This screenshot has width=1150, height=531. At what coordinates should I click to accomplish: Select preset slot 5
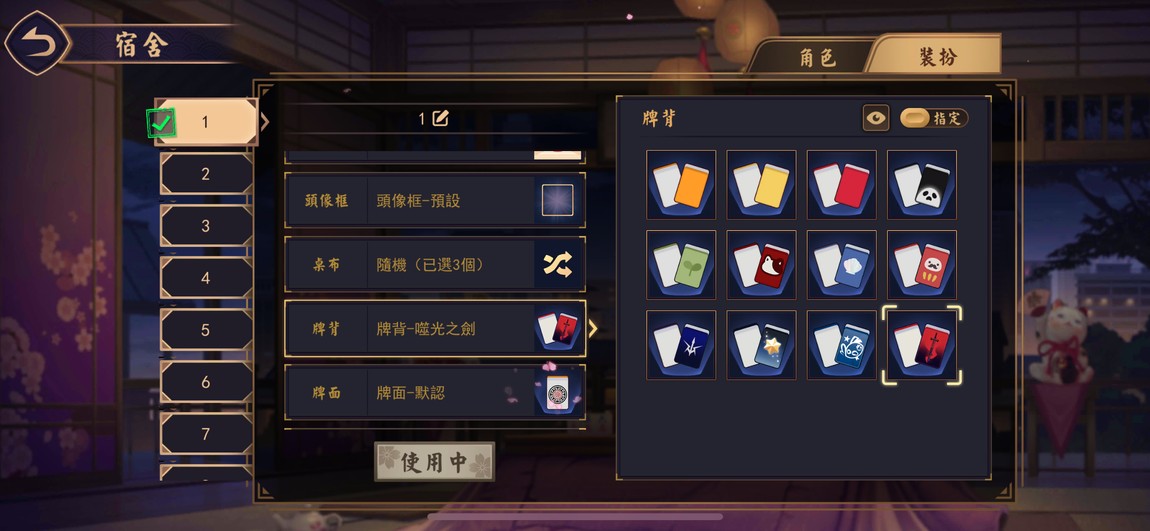click(x=206, y=330)
